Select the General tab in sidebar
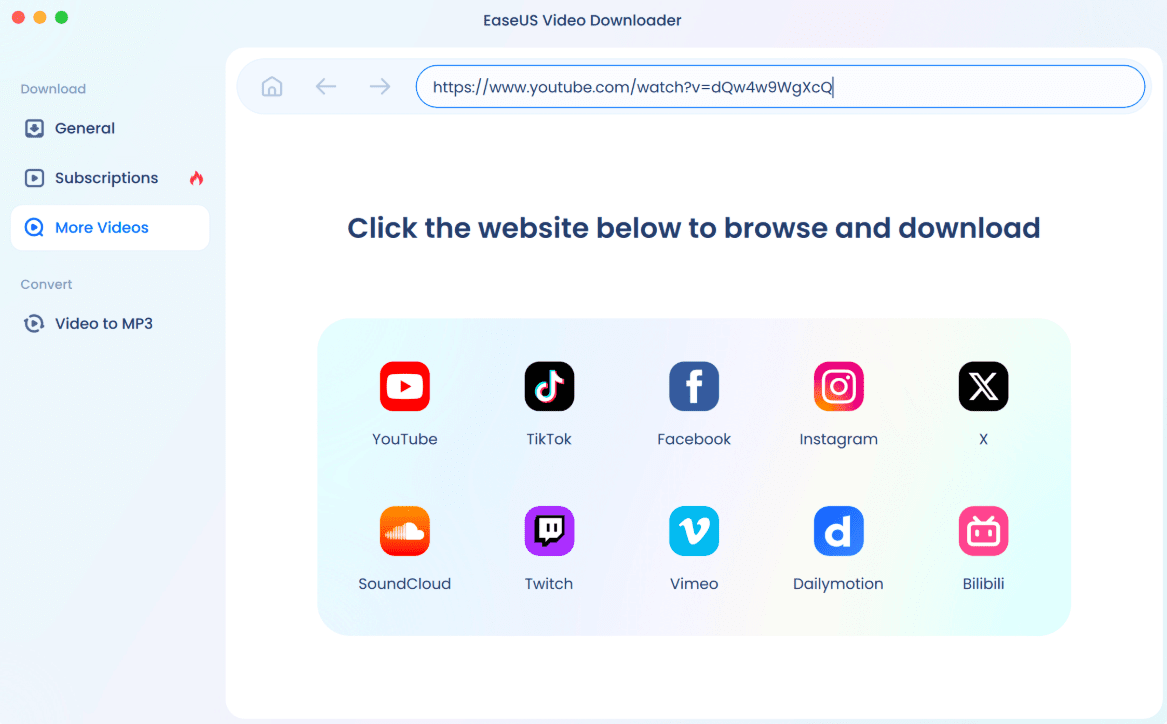 110,128
